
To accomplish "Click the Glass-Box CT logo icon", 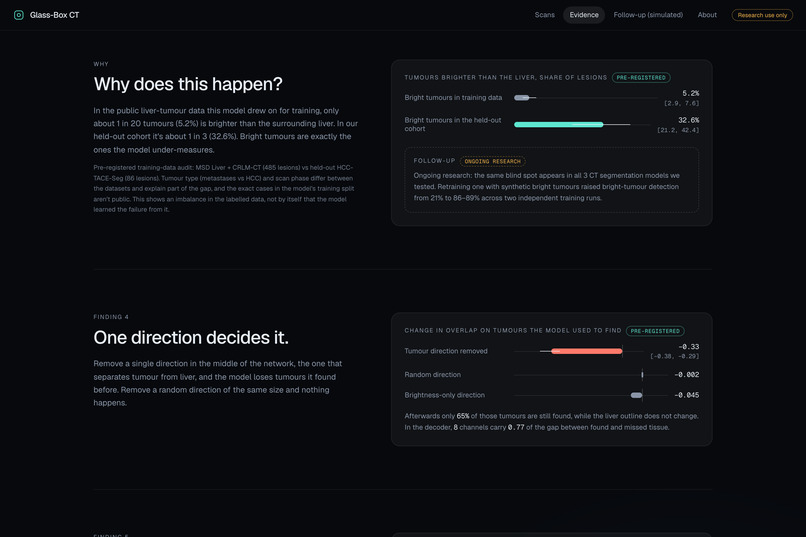I will [19, 15].
